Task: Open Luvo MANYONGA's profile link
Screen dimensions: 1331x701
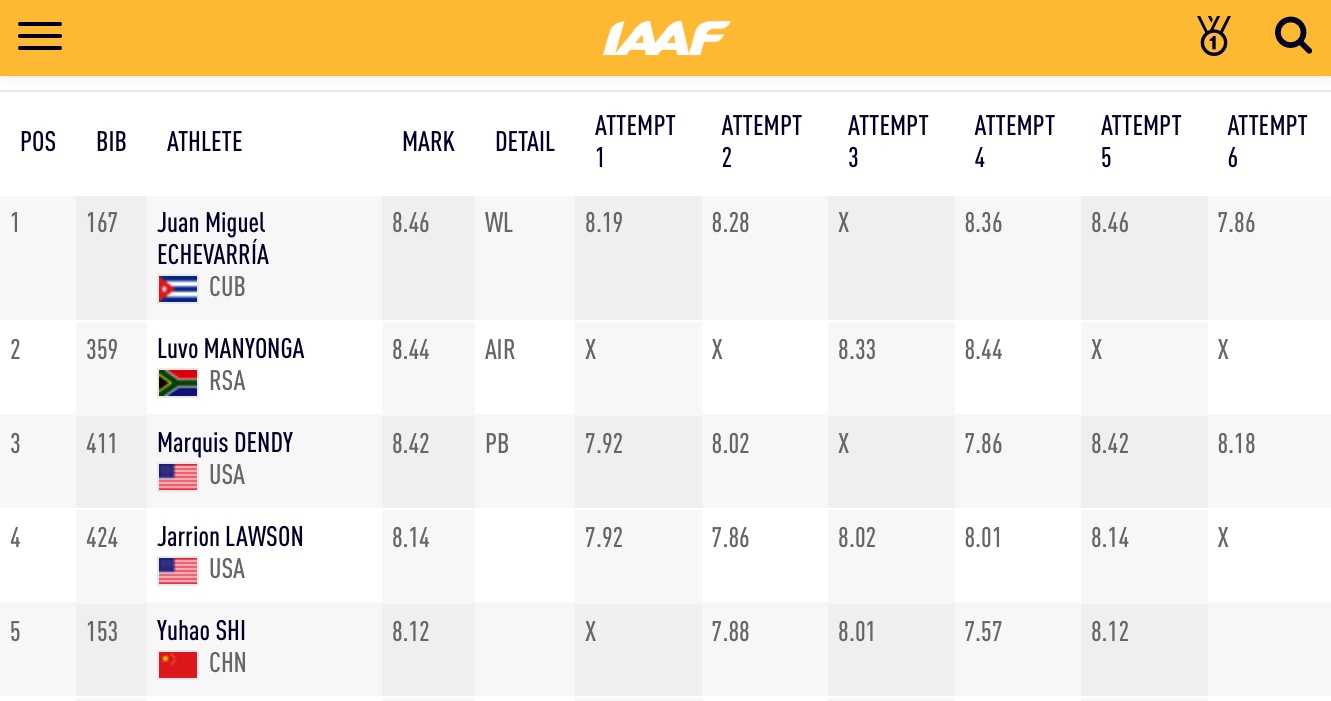Action: coord(230,349)
